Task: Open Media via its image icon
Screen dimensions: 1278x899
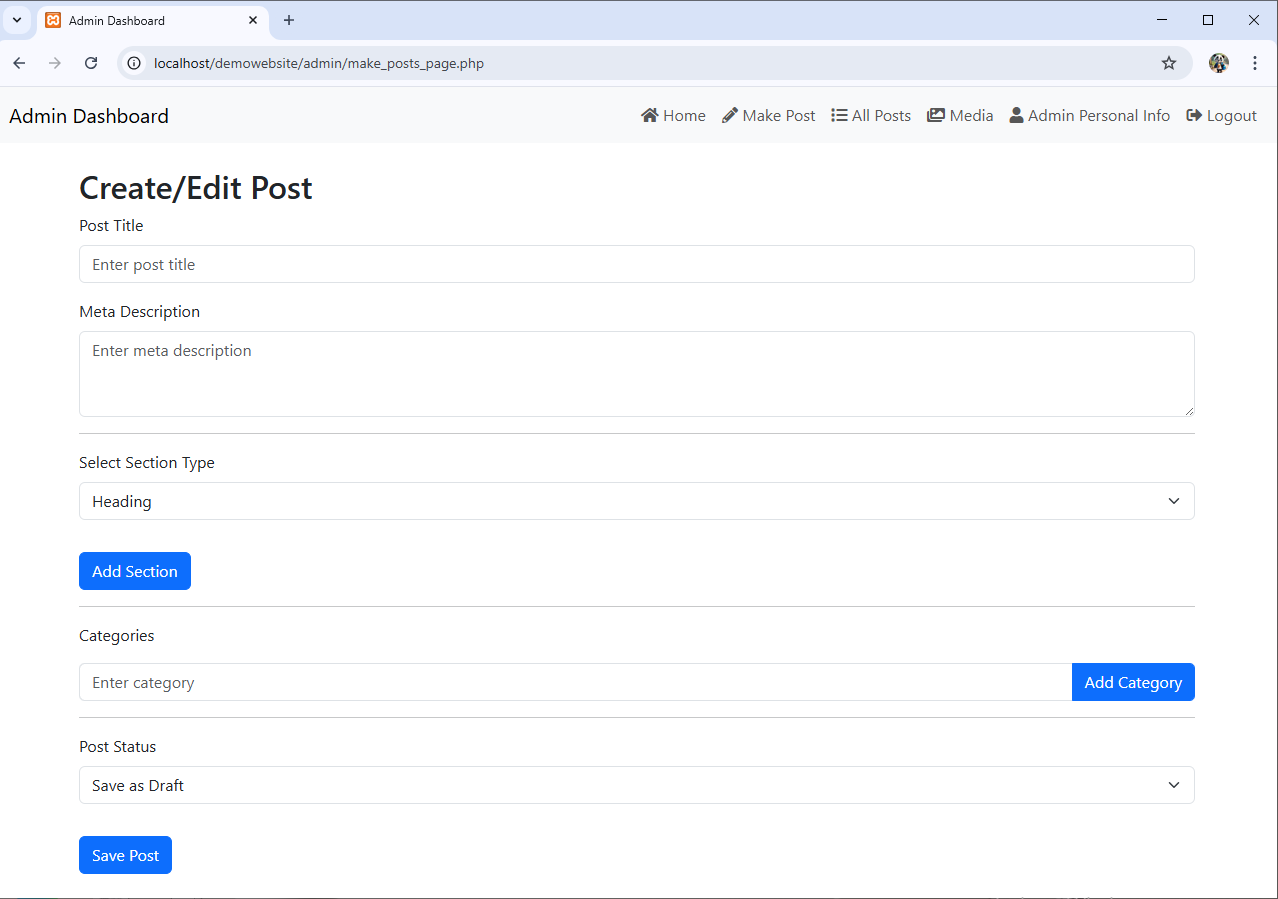Action: click(x=933, y=115)
